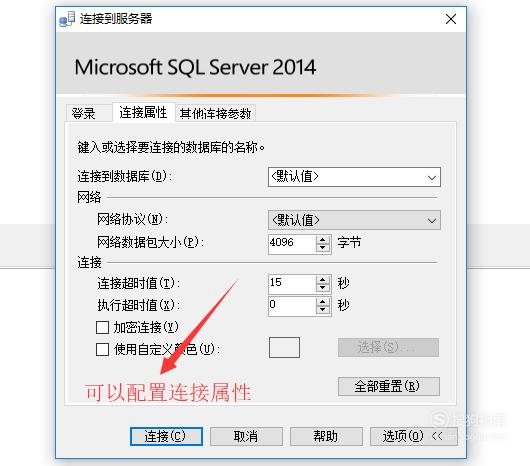Collapse options with 选项(O) << button

click(414, 436)
